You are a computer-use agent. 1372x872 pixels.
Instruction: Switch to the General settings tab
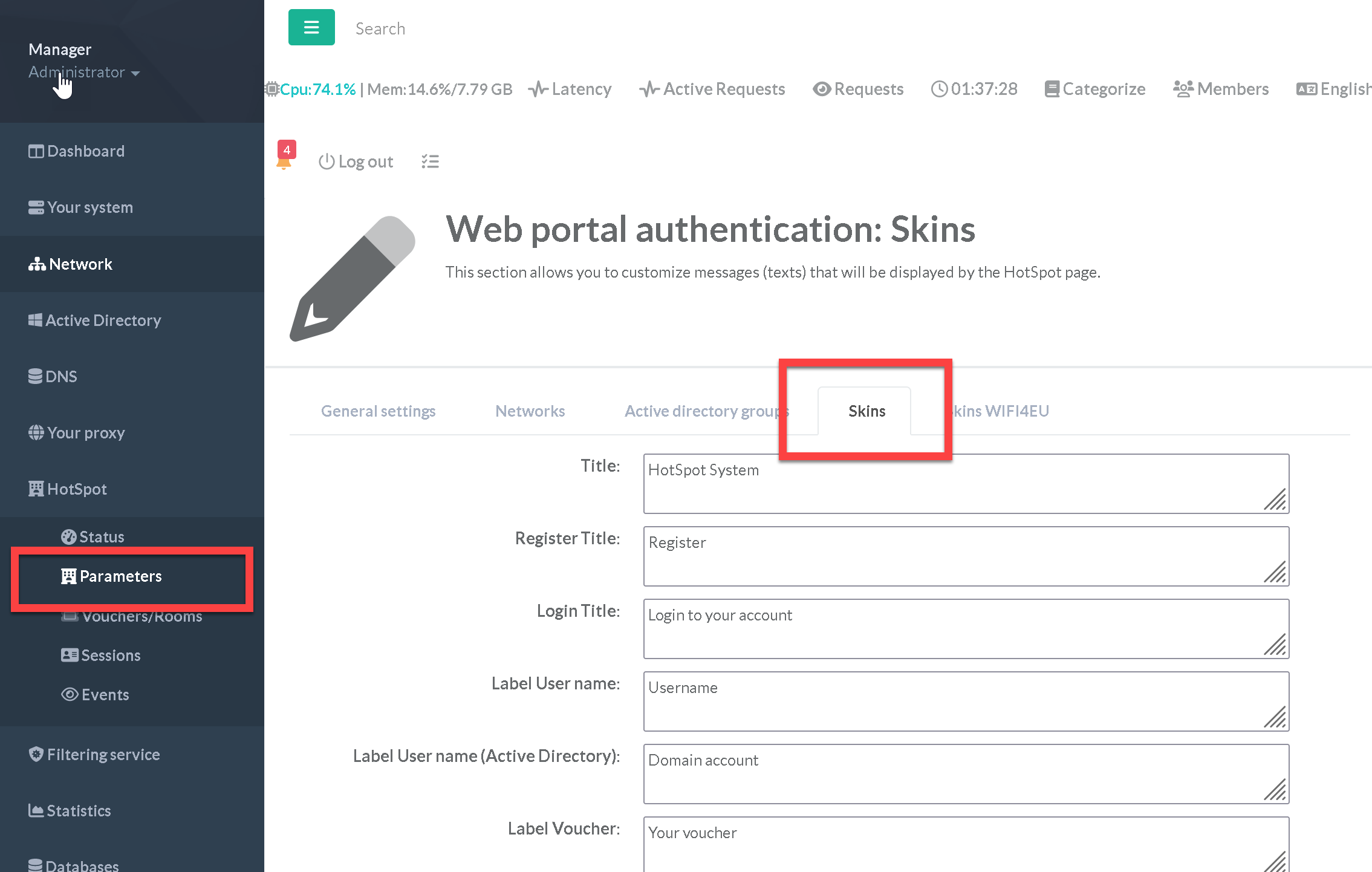(x=378, y=411)
